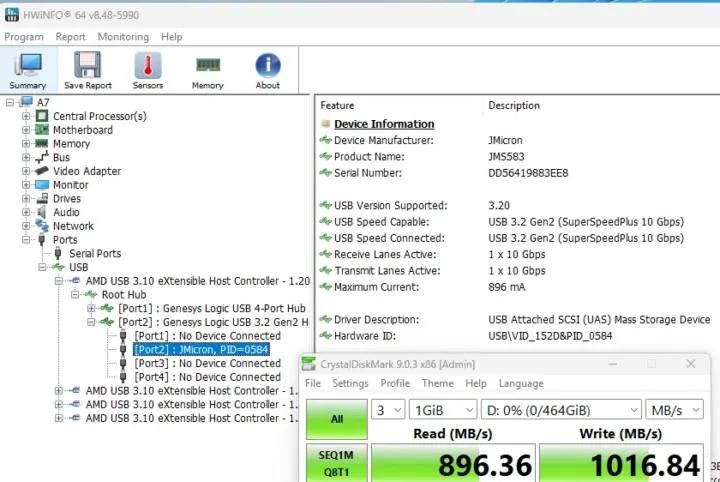Open the Monitoring menu
The width and height of the screenshot is (720, 482).
[x=123, y=37]
